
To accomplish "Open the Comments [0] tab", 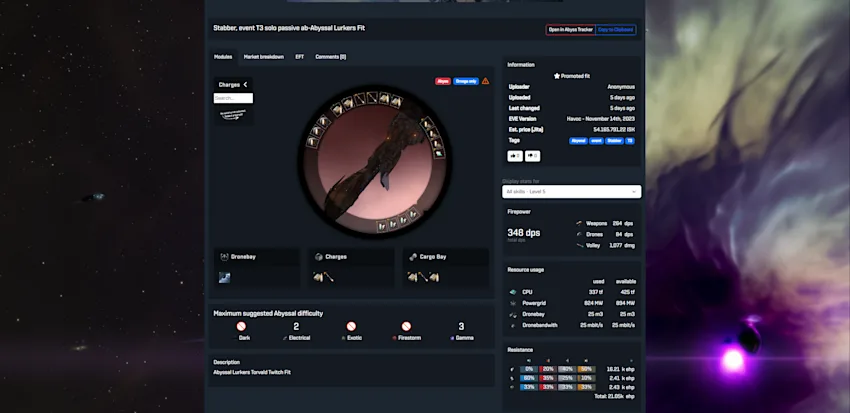I will click(331, 57).
